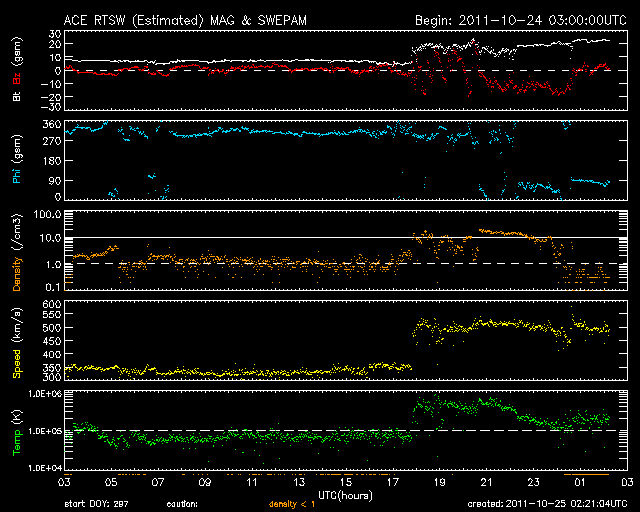640x512 pixels.
Task: Click the "20" tick on Bt Bz panel
Action: click(x=55, y=44)
